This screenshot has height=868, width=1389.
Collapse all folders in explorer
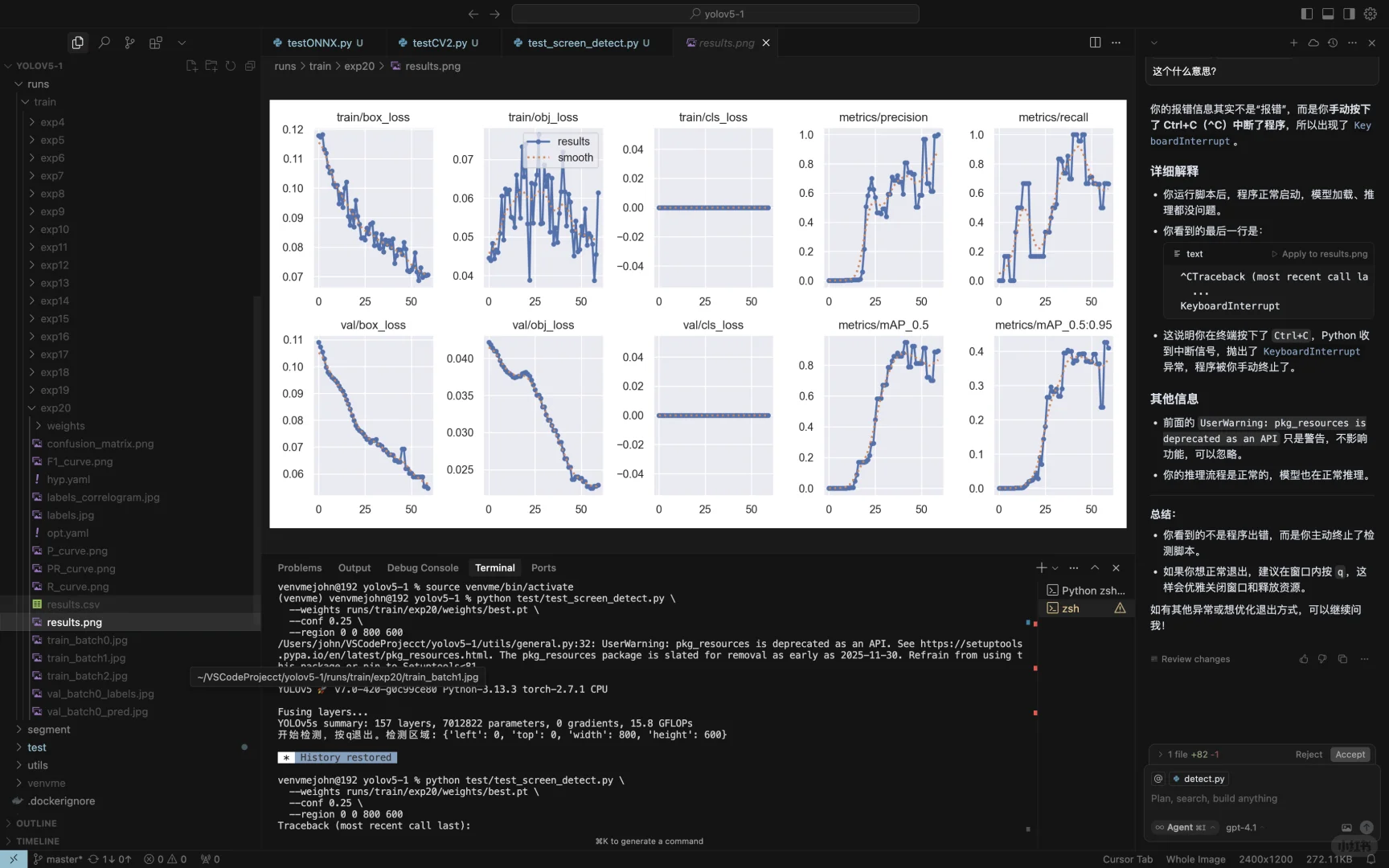(250, 66)
